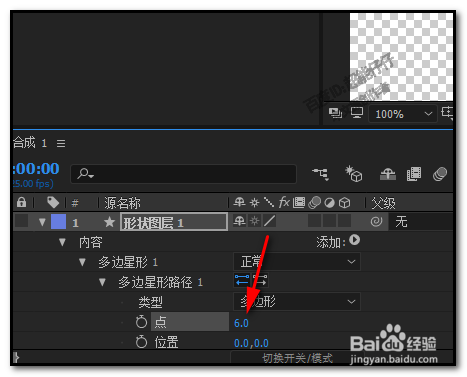Toggle stopwatch for 位置 property
This screenshot has width=467, height=377.
click(141, 342)
